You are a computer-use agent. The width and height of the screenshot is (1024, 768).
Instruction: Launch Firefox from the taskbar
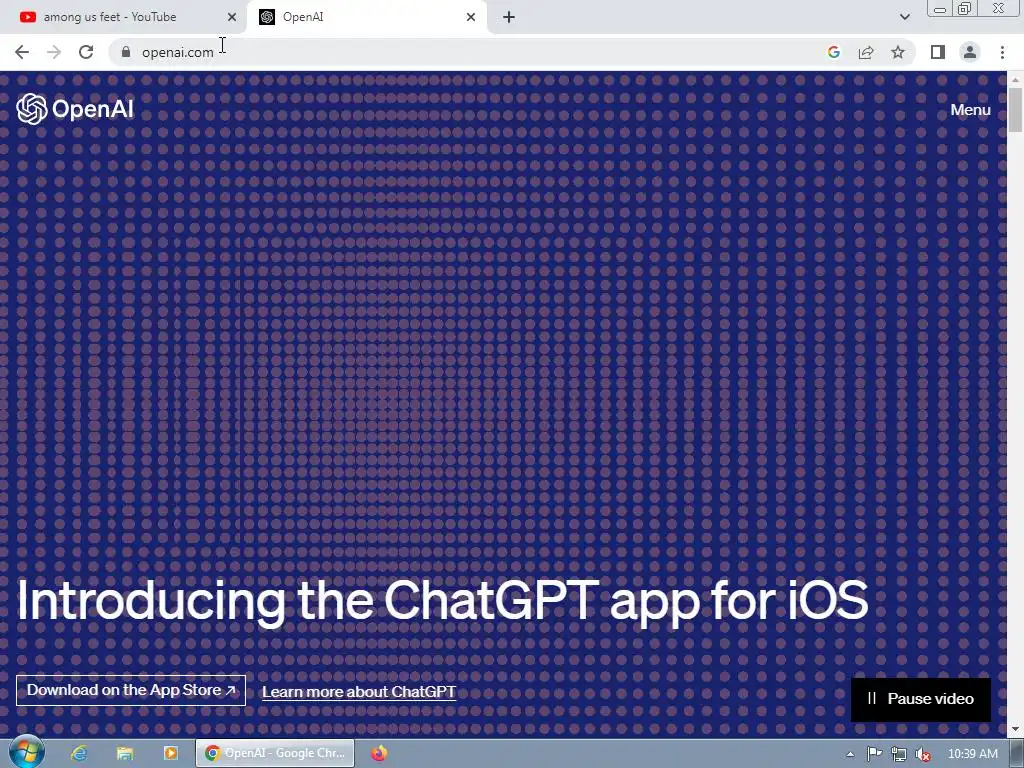(379, 753)
